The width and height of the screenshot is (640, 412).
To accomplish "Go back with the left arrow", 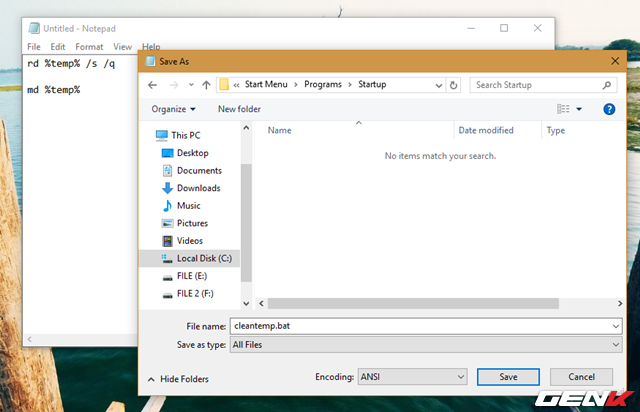I will click(x=152, y=85).
